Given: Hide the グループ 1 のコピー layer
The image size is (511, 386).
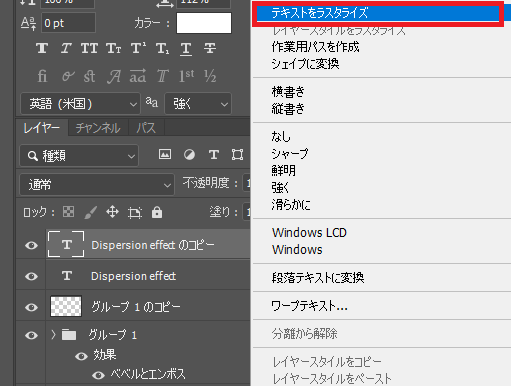Looking at the screenshot, I should click(31, 307).
